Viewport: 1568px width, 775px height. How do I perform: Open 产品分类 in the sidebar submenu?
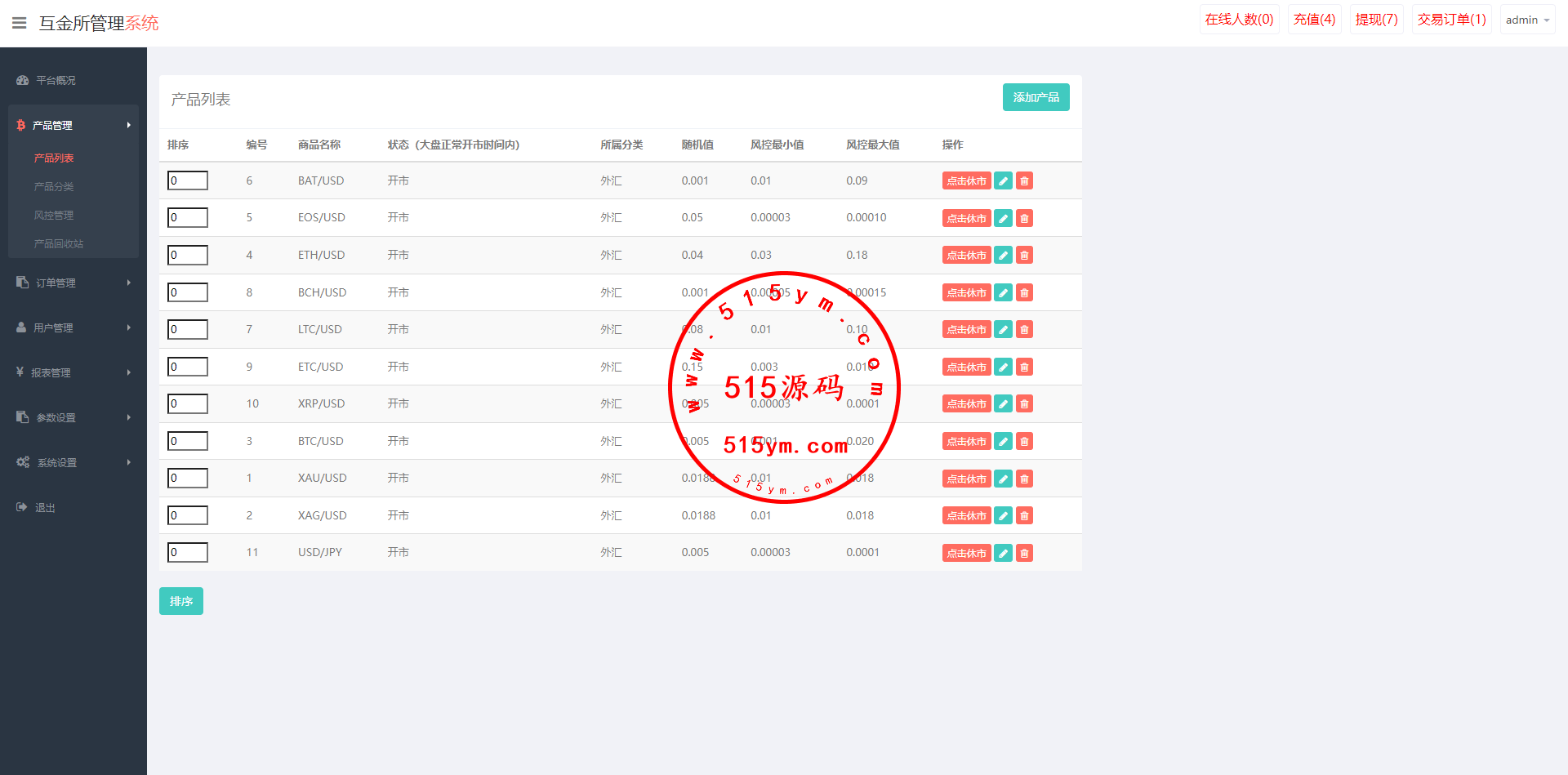click(x=54, y=187)
